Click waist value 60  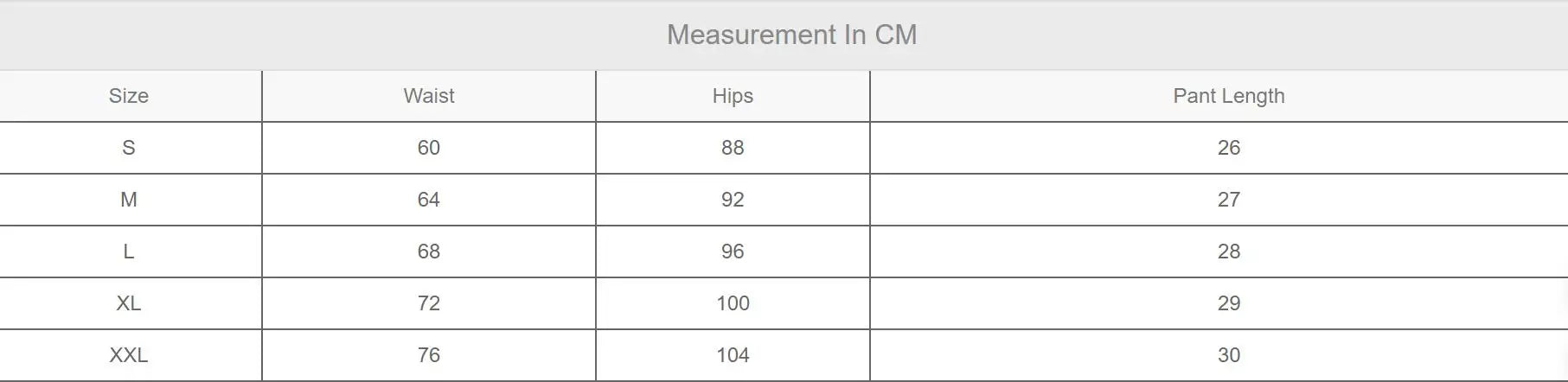pos(429,148)
